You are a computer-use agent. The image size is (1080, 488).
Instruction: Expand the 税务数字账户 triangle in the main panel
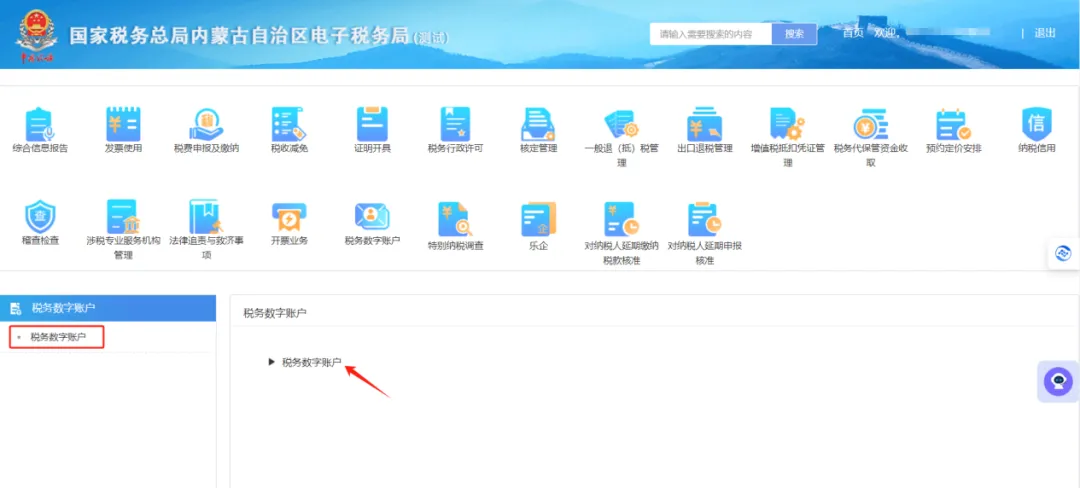coord(271,362)
